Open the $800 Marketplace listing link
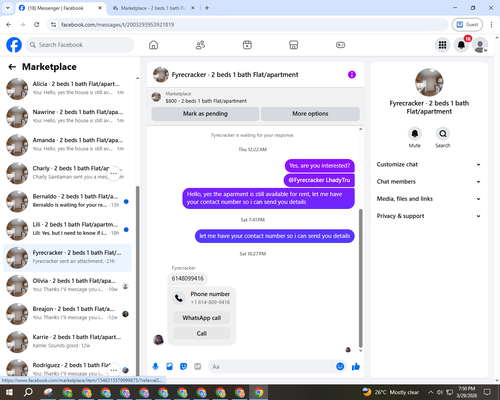Screen dimensions: 500x400 (206, 97)
